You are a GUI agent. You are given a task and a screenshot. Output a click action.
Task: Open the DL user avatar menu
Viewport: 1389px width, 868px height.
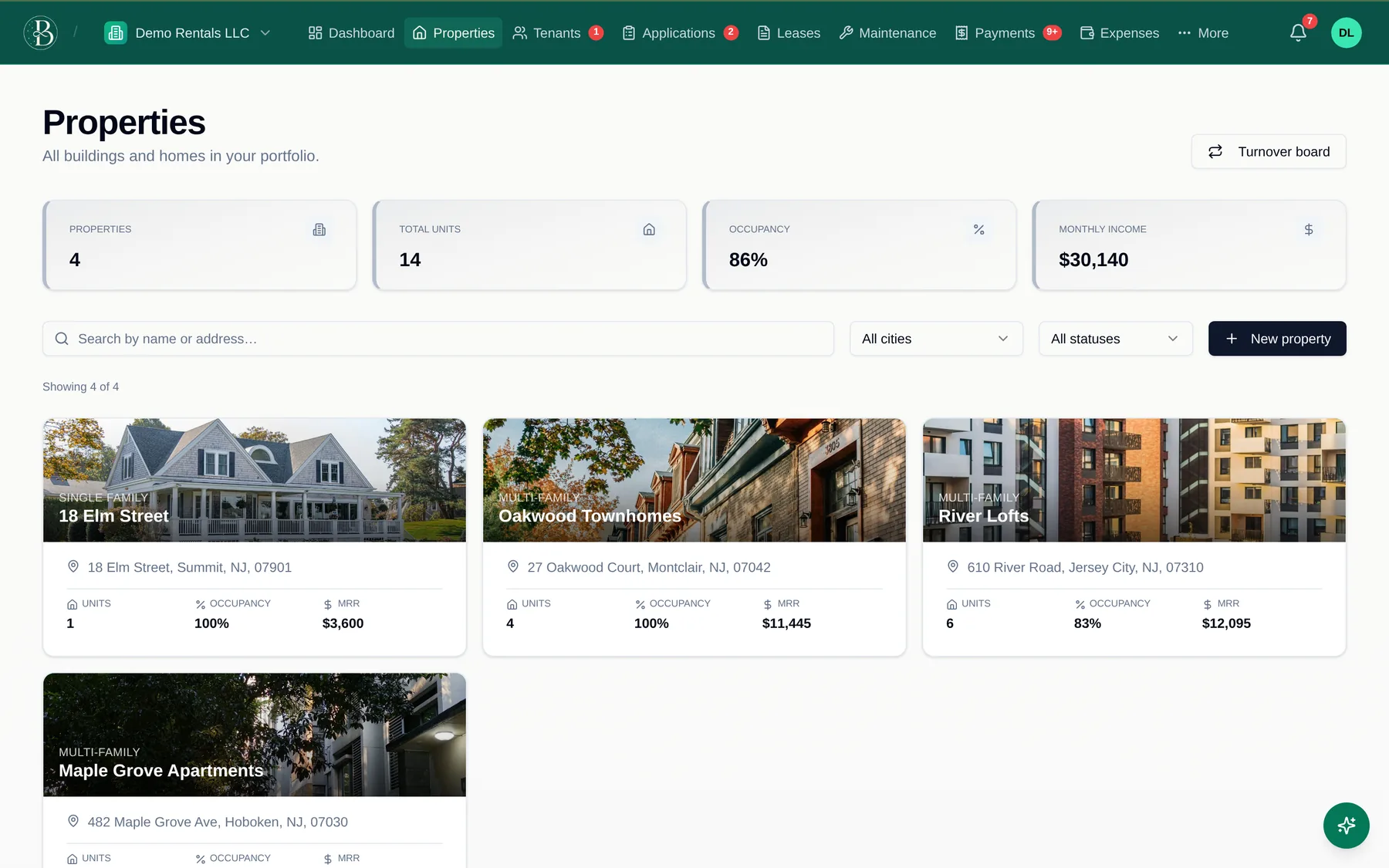(x=1346, y=33)
